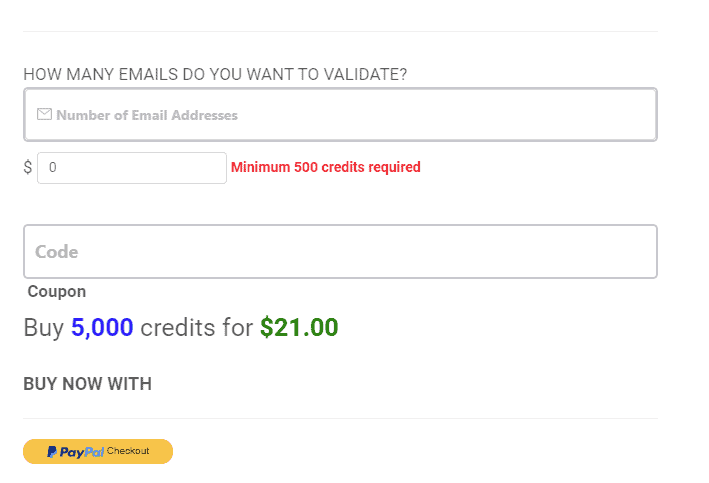
Task: Click the divider line below BUY NOW WITH
Action: point(340,418)
